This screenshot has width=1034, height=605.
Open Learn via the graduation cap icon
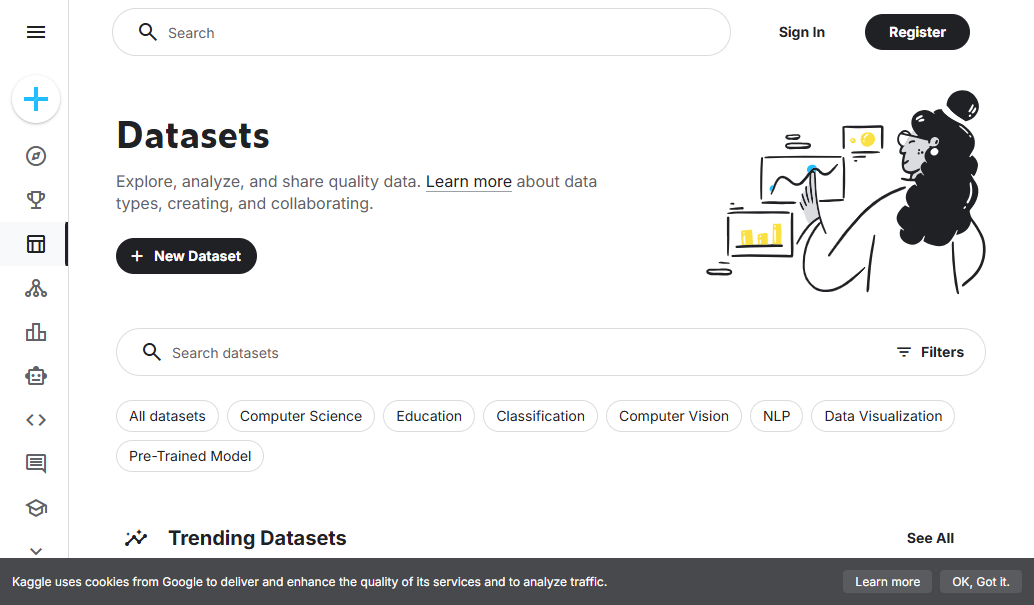click(x=36, y=508)
